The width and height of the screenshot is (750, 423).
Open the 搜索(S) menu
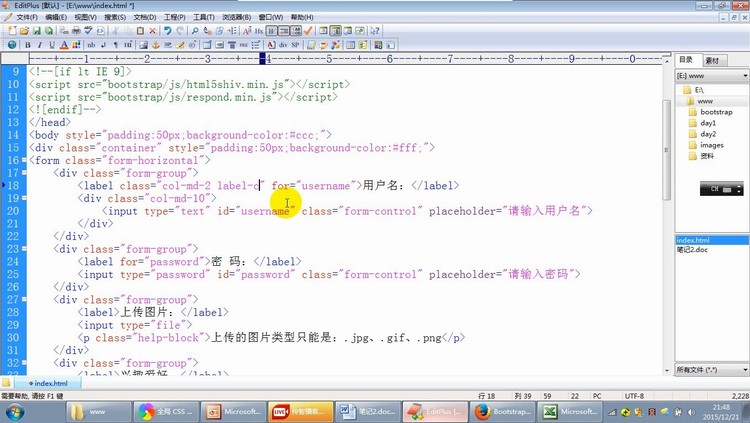tap(115, 17)
